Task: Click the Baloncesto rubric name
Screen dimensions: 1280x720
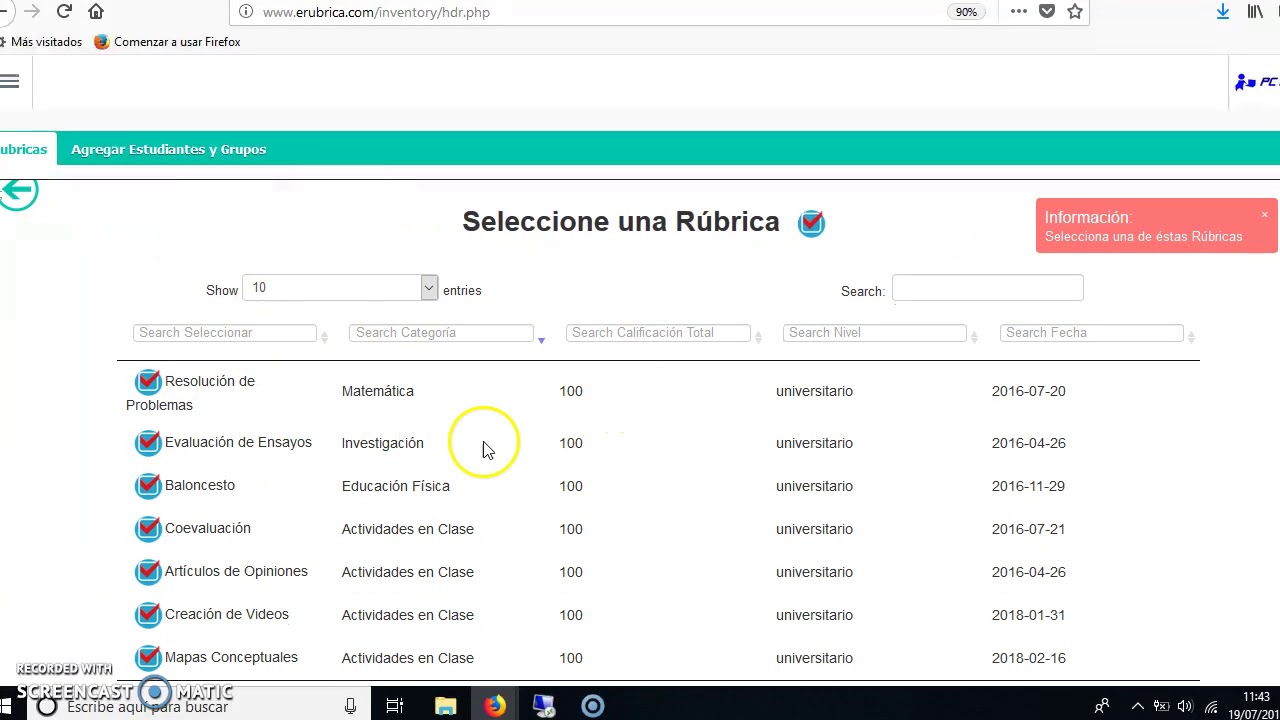Action: point(199,485)
